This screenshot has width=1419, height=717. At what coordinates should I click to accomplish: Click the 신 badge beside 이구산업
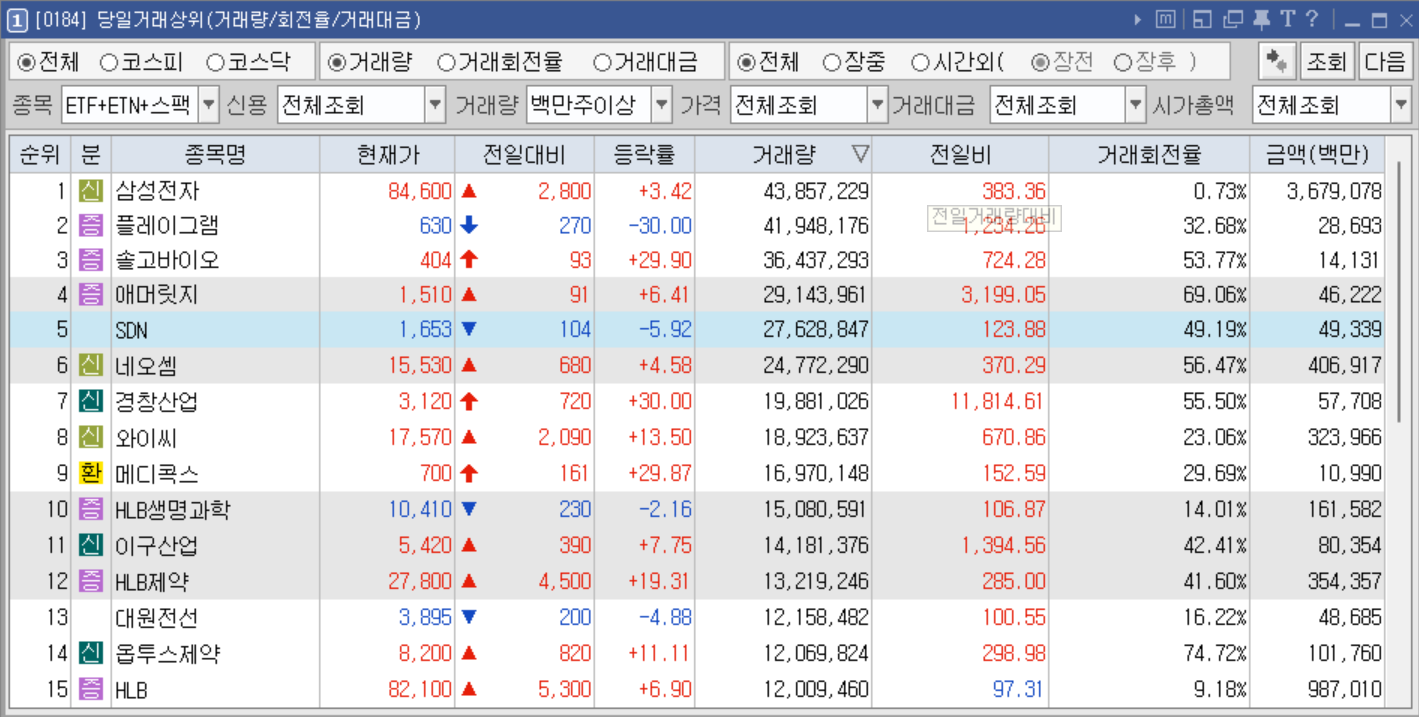[91, 545]
